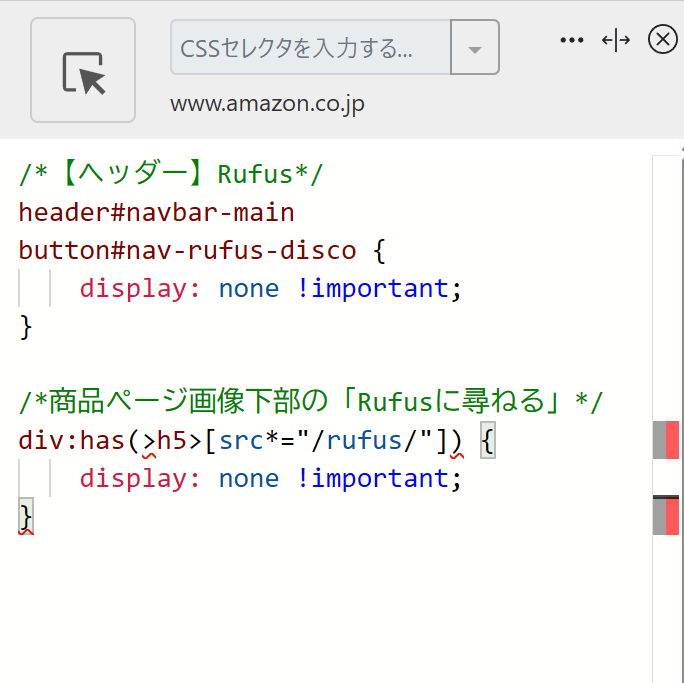Click the header#navbar-main selector line
This screenshot has height=683, width=684.
(157, 212)
